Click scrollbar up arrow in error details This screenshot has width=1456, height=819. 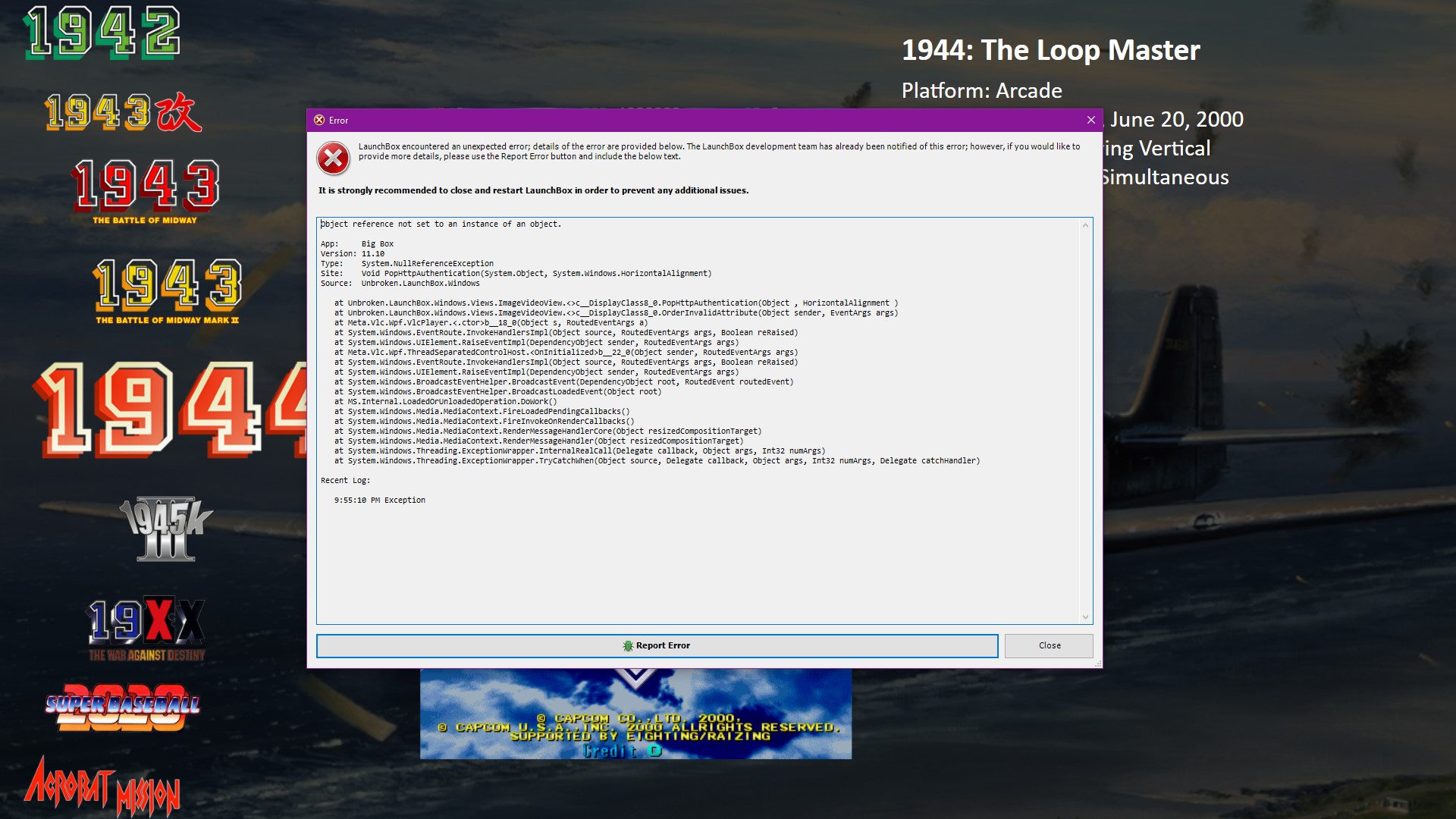coord(1085,225)
